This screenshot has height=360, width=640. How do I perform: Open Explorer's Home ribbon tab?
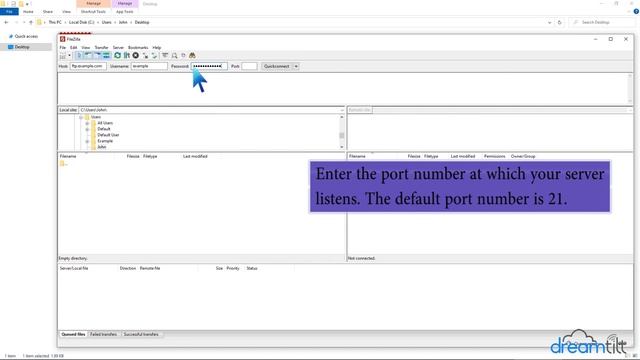[x=28, y=12]
